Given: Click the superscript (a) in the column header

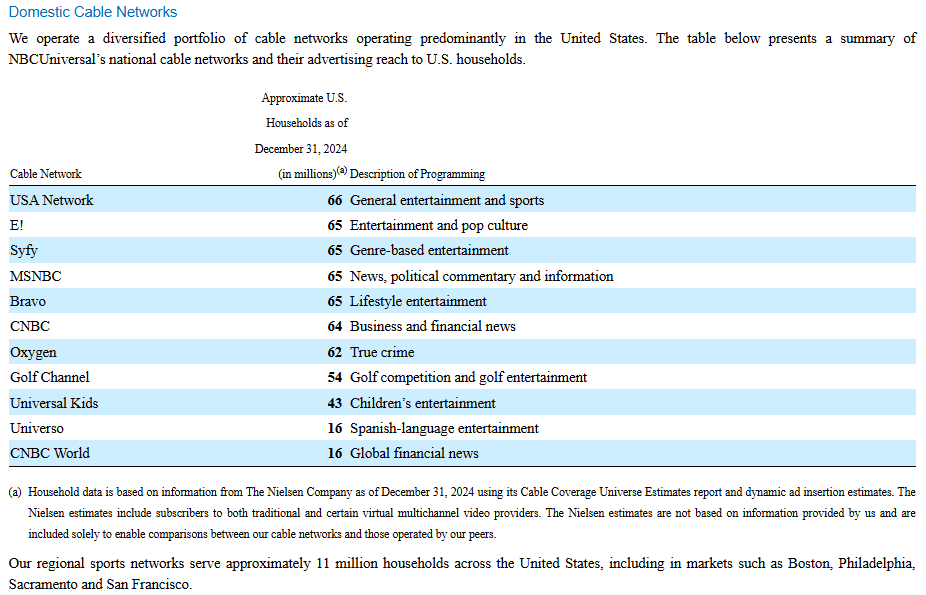Looking at the screenshot, I should click(x=342, y=171).
